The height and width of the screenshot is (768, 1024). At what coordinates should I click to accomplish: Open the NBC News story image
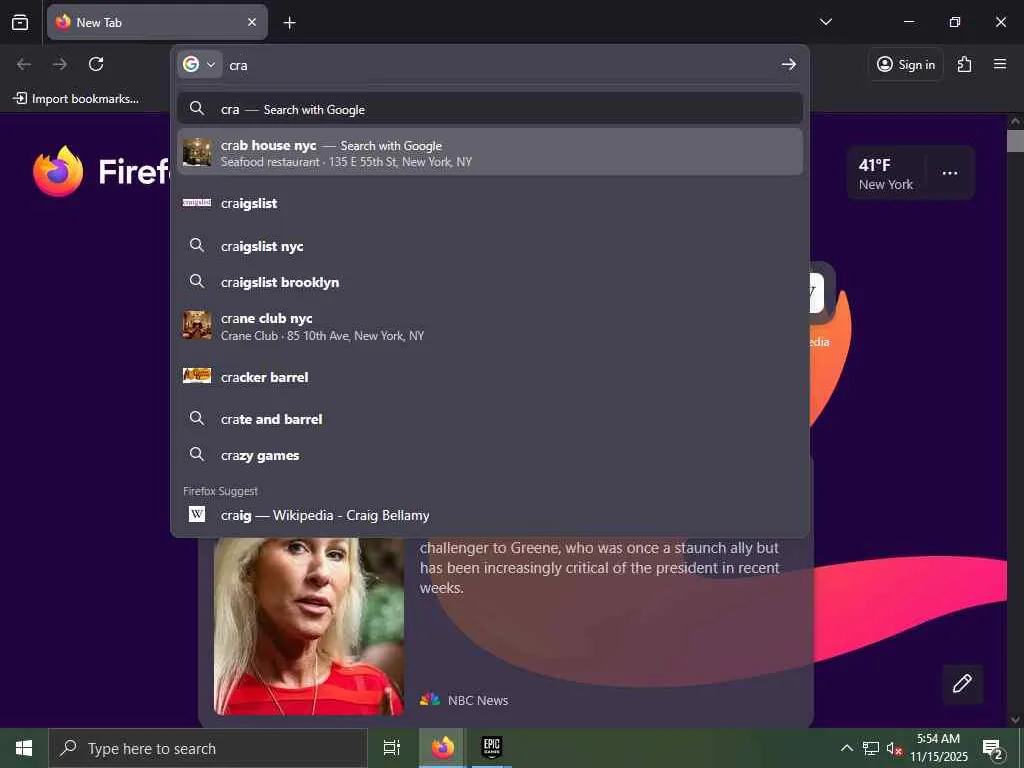coord(309,626)
